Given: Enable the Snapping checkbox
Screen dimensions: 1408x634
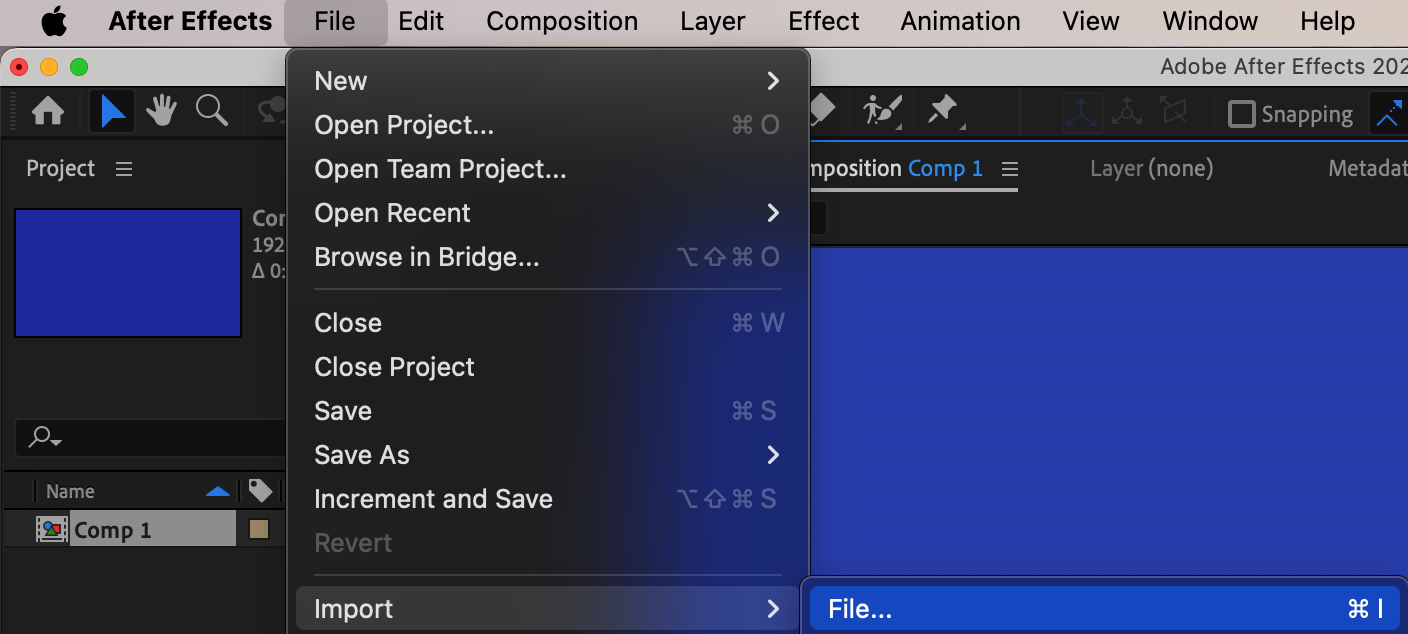Looking at the screenshot, I should coord(1241,114).
